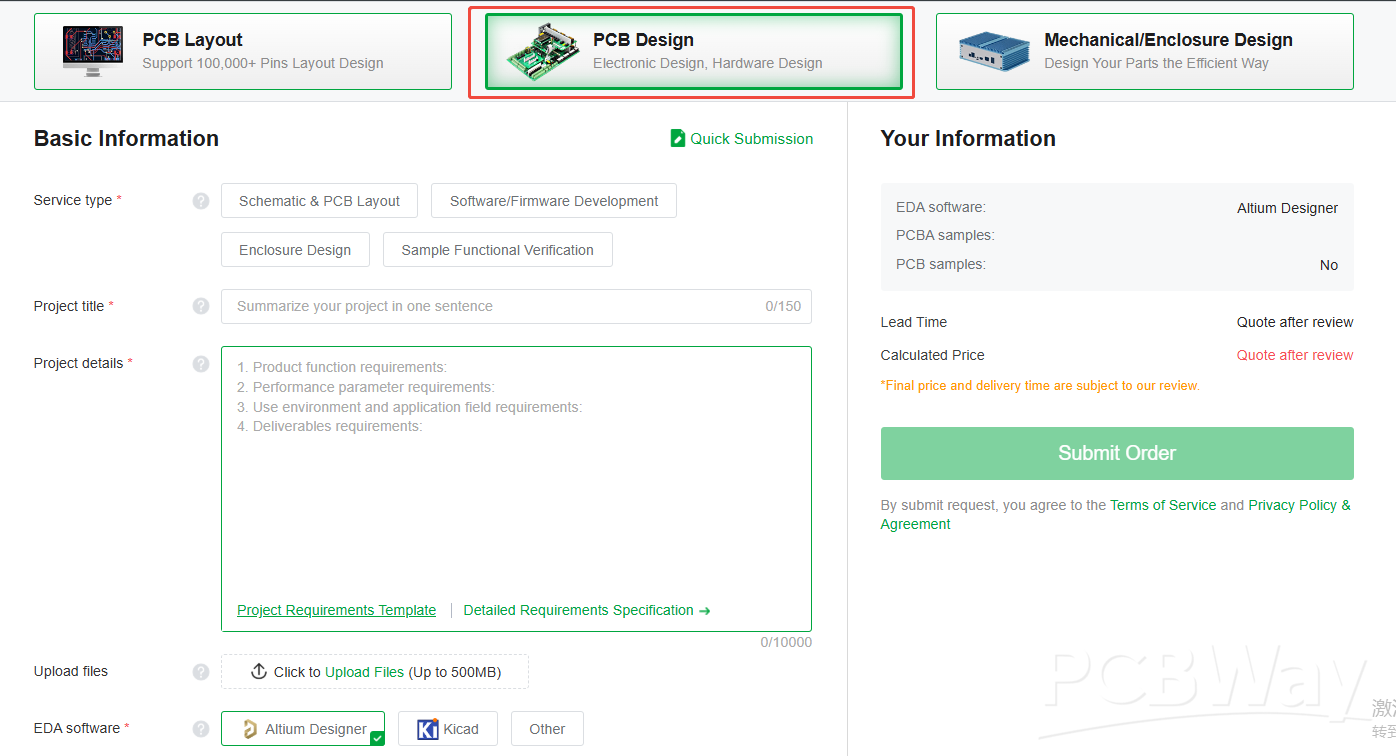Toggle Enclosure Design service option

pyautogui.click(x=295, y=250)
